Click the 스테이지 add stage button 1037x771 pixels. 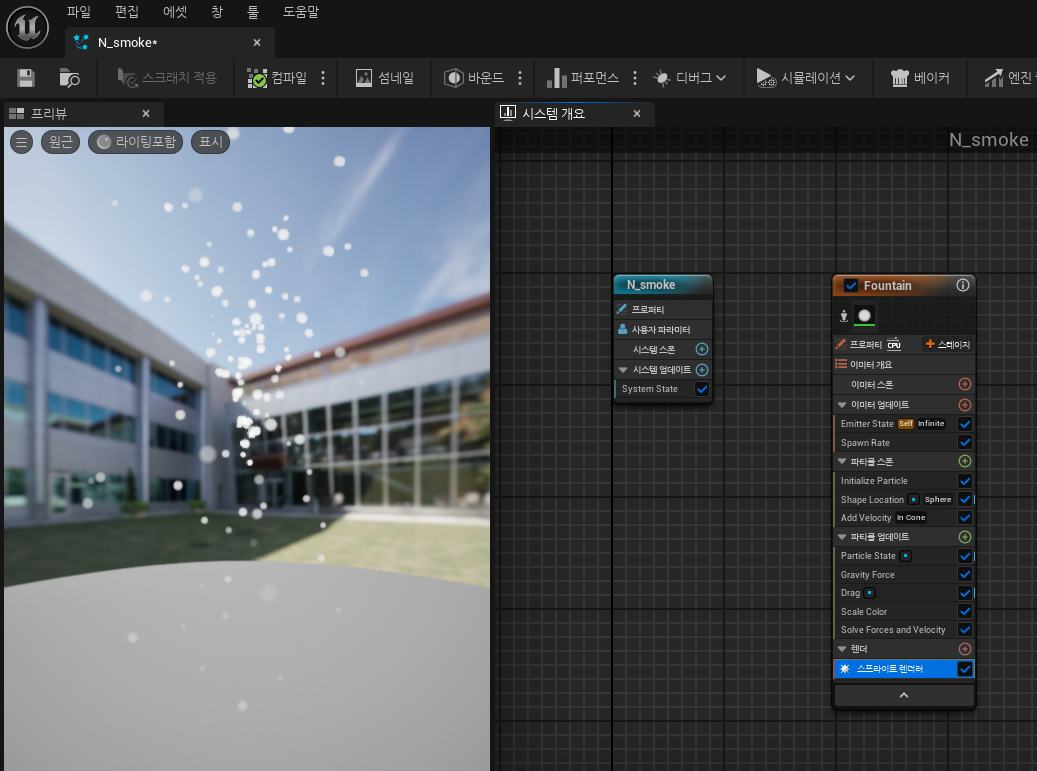coord(947,345)
